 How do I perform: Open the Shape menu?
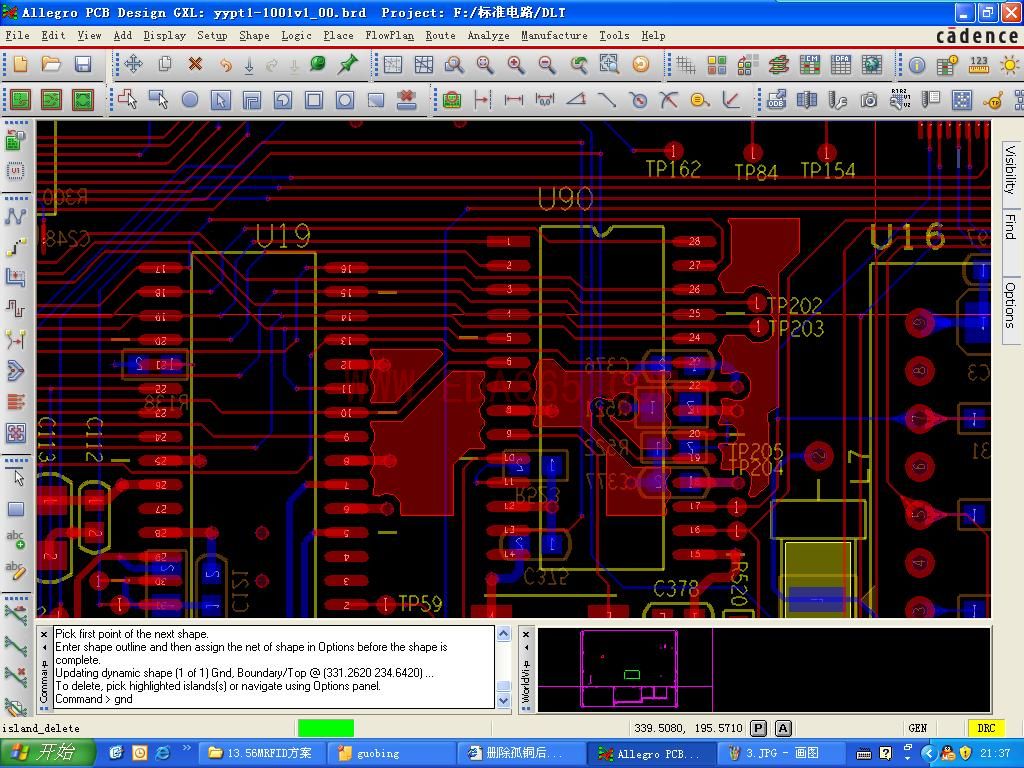(253, 35)
